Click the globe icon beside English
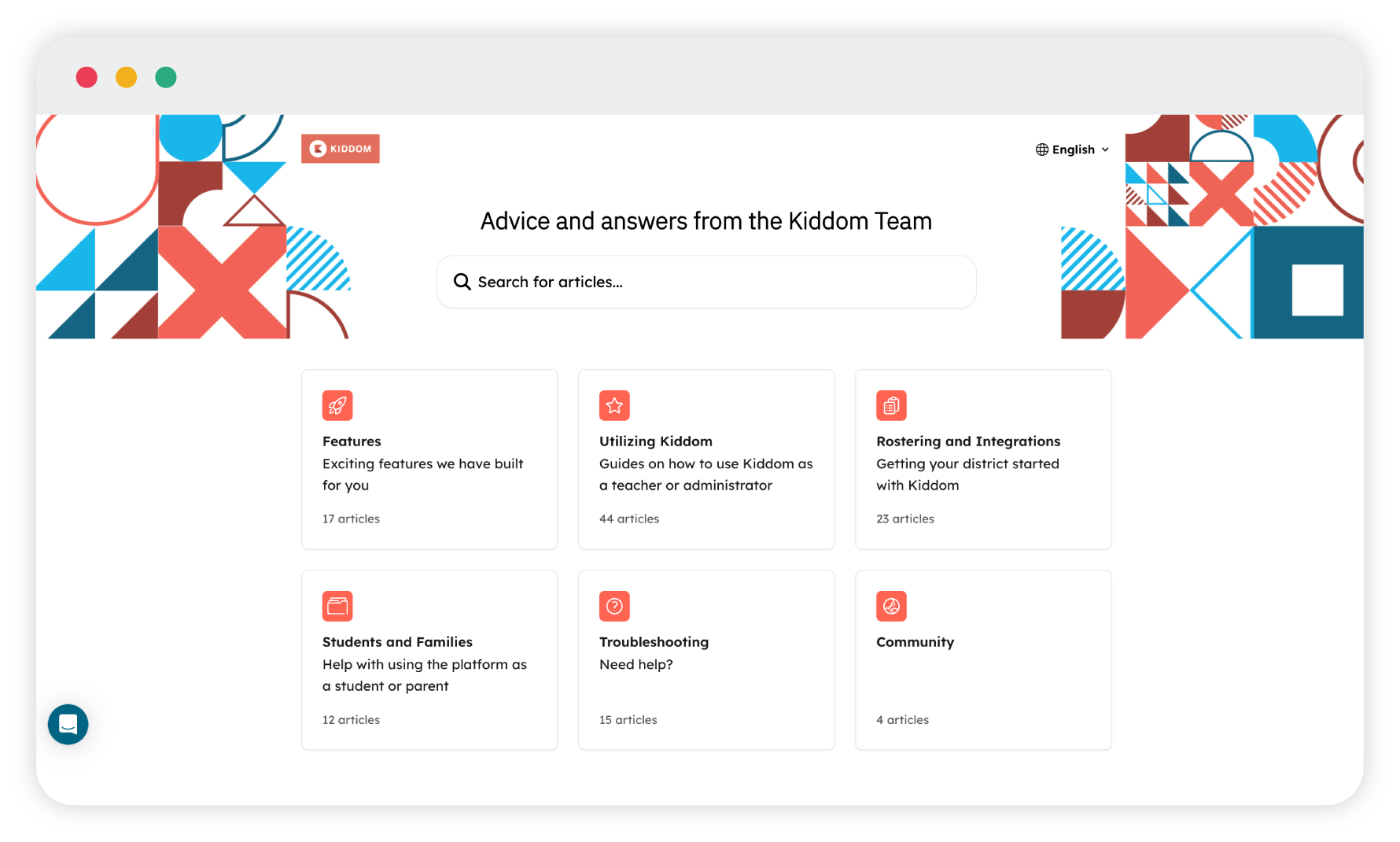1400x842 pixels. pyautogui.click(x=1042, y=150)
